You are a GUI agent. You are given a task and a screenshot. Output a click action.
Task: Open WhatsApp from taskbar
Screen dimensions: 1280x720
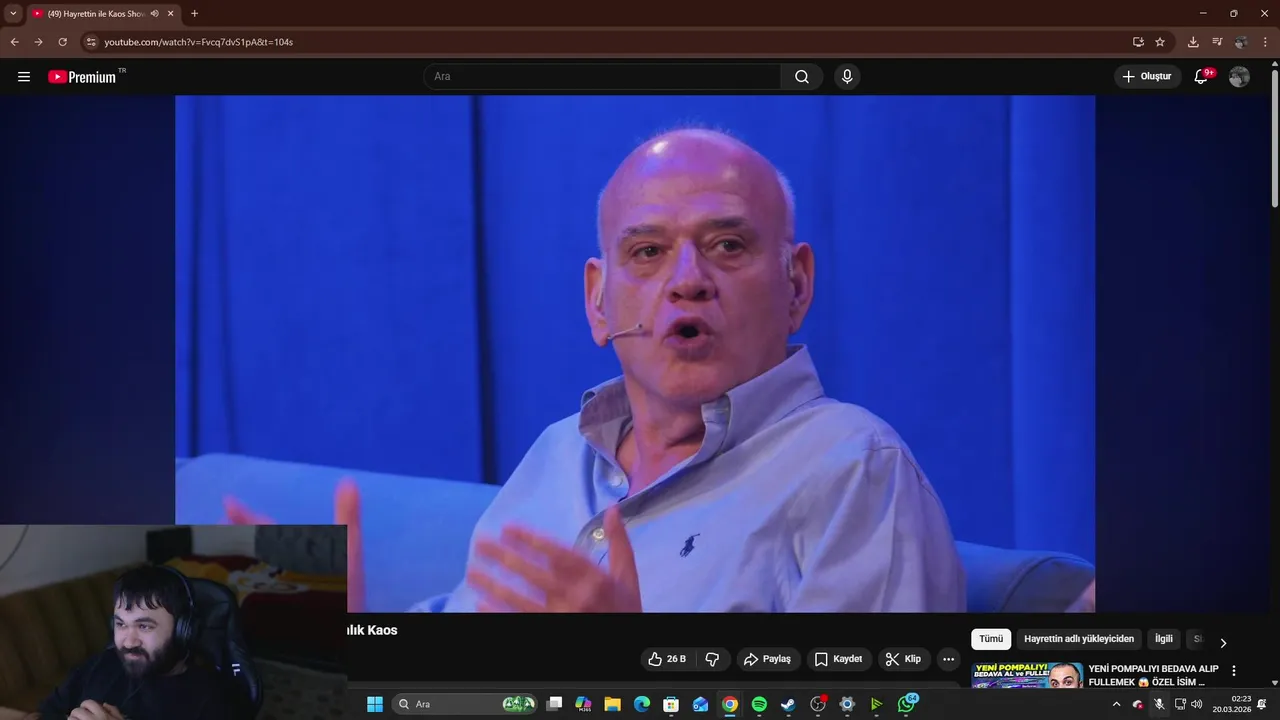click(907, 704)
